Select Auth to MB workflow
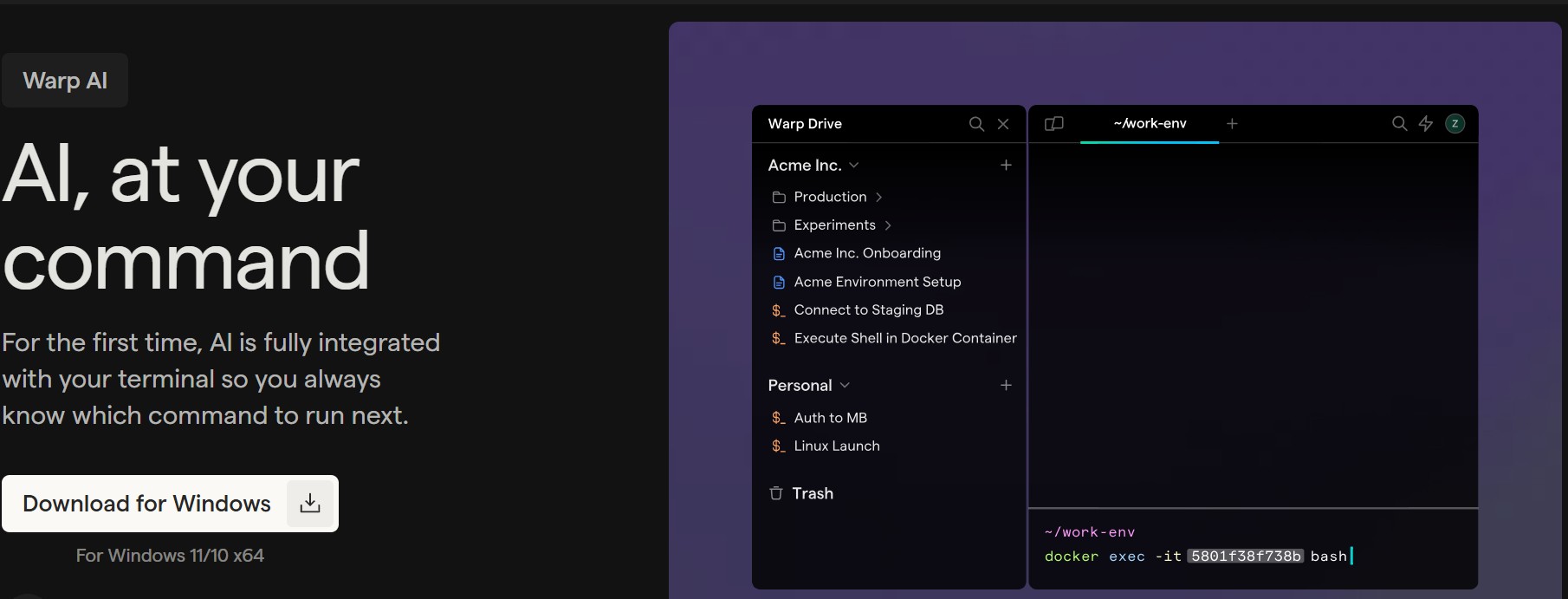Screen dimensions: 1568x599 tap(831, 418)
